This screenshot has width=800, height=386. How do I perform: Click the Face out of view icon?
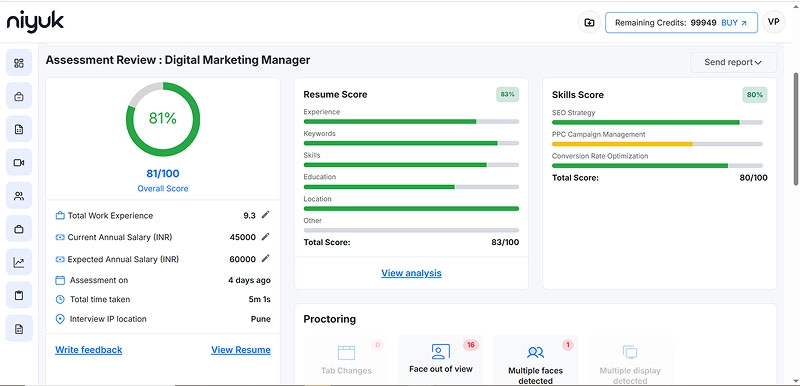click(441, 351)
